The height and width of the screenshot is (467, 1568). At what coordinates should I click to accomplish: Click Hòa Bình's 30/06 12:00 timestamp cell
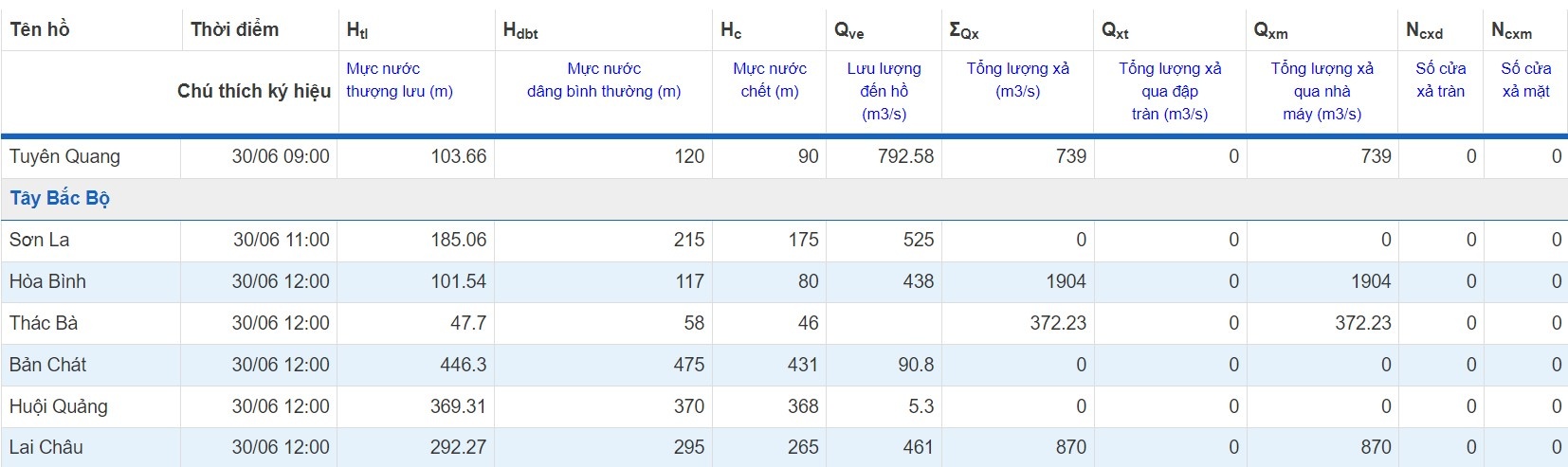pyautogui.click(x=281, y=281)
